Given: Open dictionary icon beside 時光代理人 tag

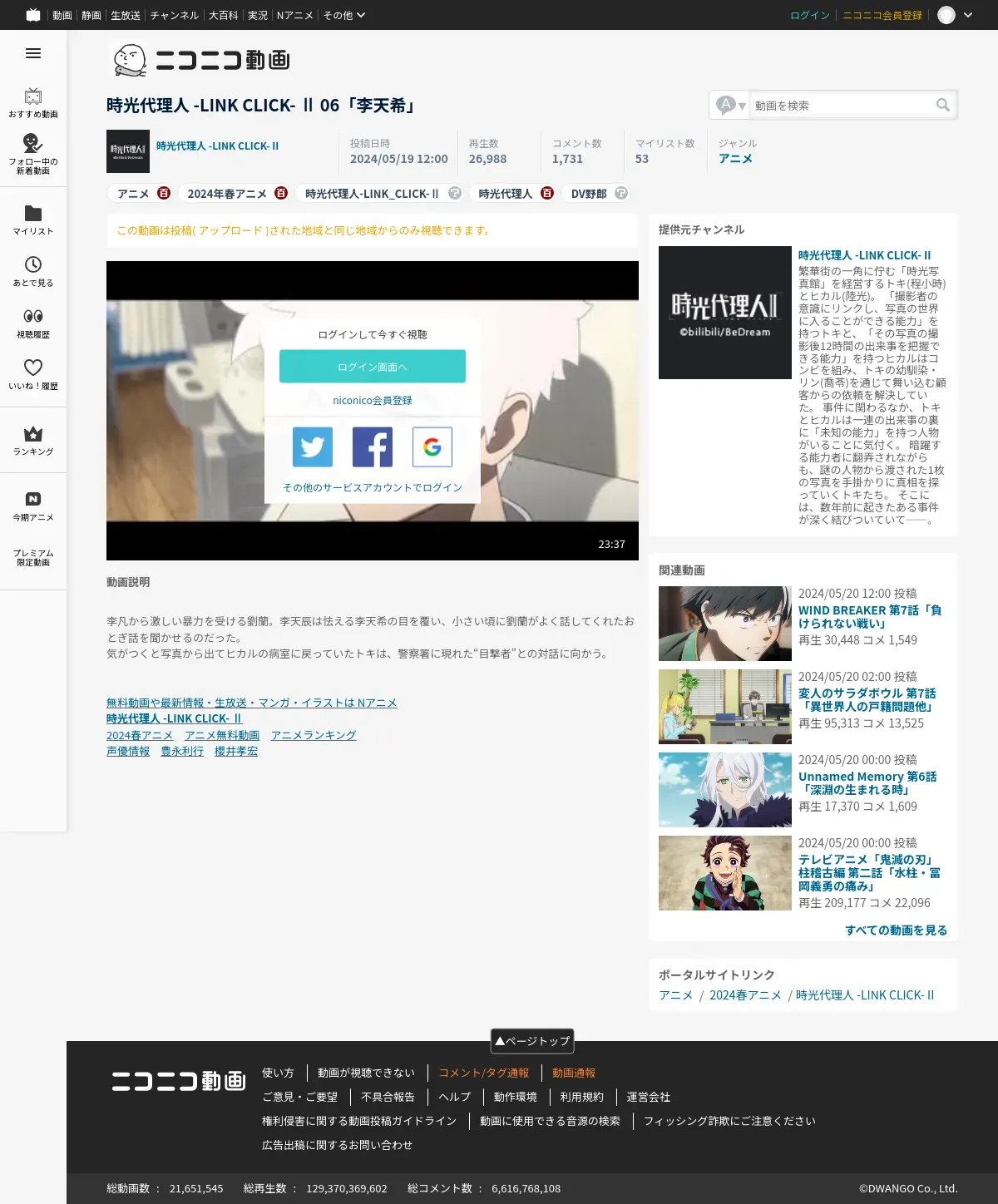Looking at the screenshot, I should tap(547, 193).
